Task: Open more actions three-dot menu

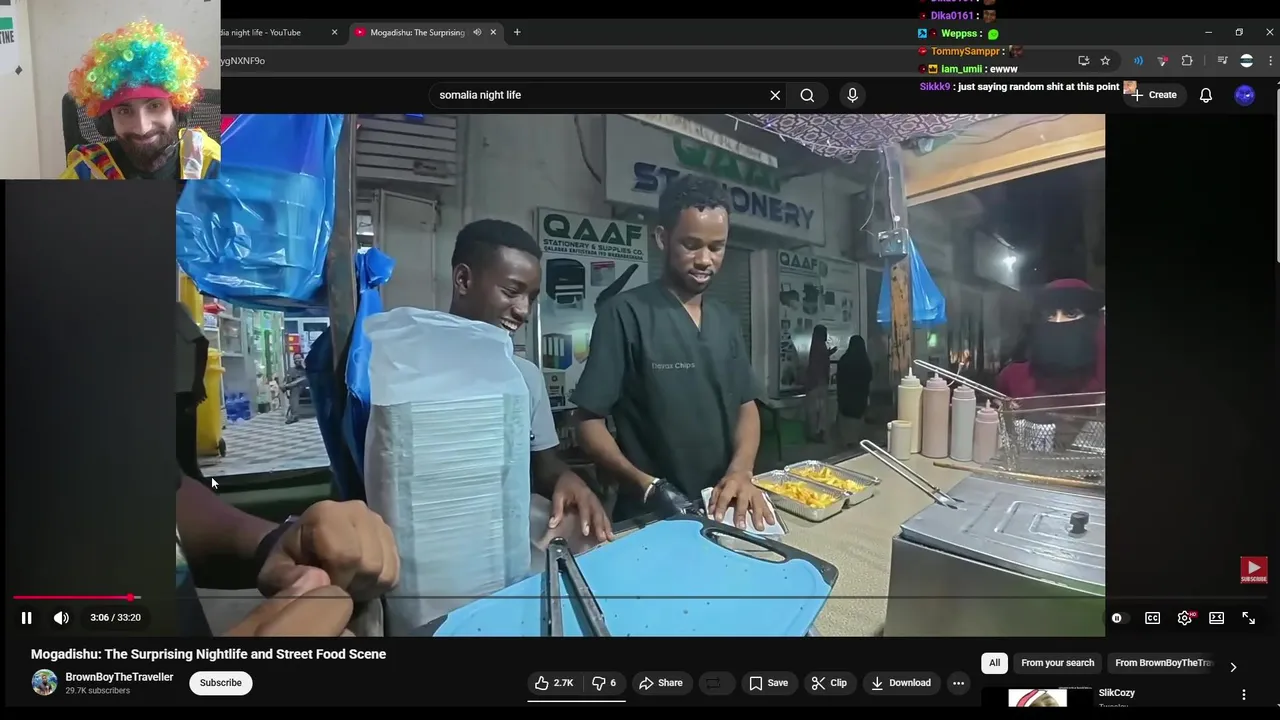Action: click(x=958, y=683)
